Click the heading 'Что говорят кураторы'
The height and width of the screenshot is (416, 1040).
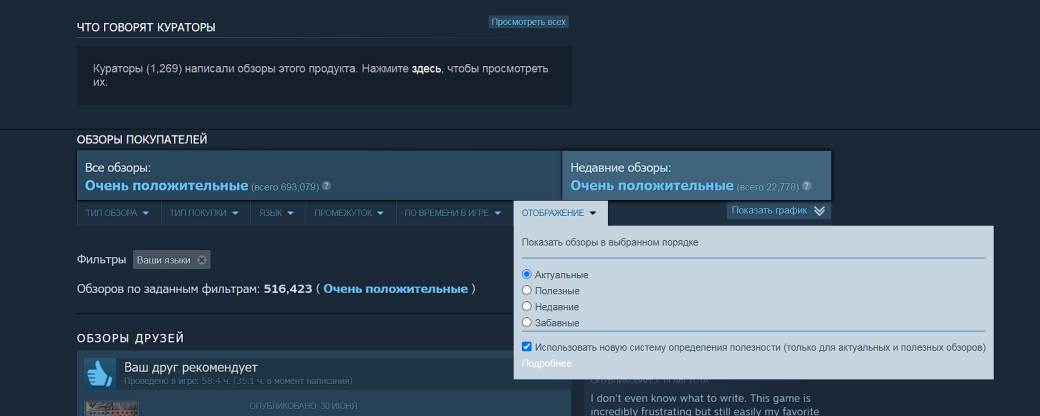tap(146, 27)
